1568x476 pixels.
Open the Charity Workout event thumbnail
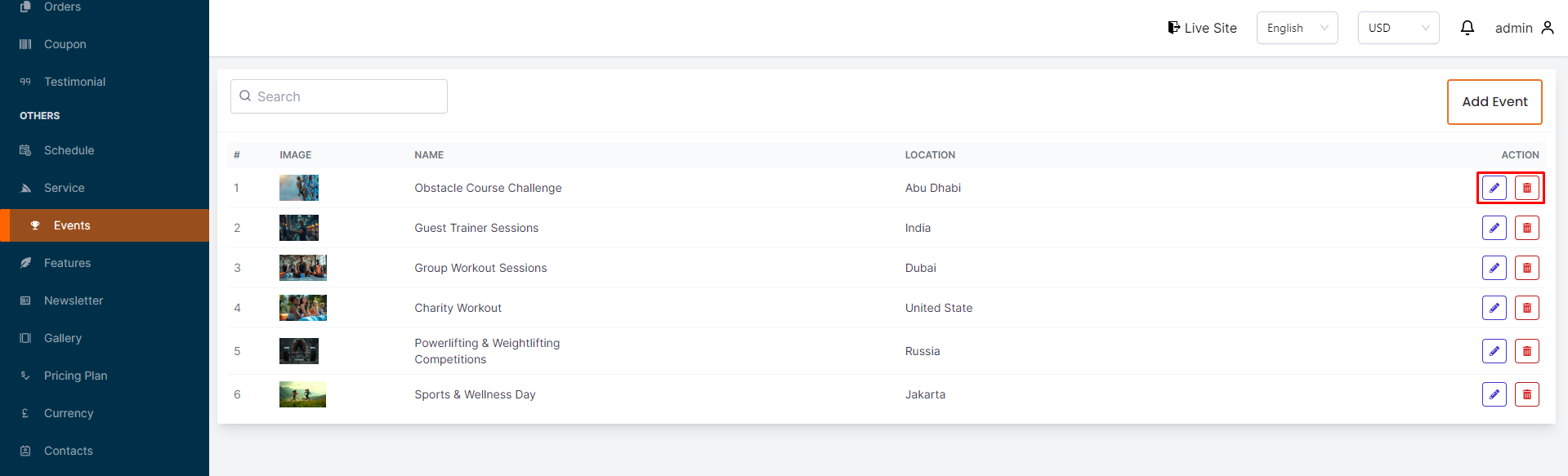(x=302, y=308)
